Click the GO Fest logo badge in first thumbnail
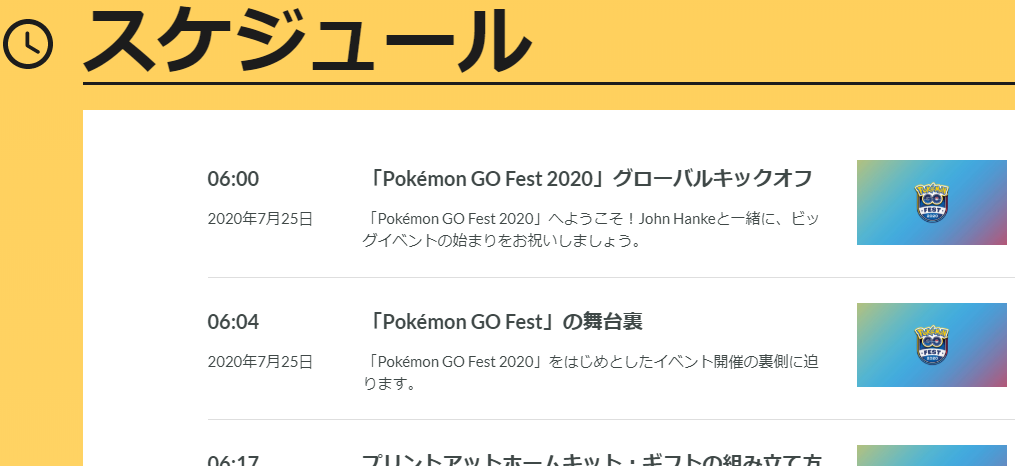Viewport: 1015px width, 466px height. point(931,203)
